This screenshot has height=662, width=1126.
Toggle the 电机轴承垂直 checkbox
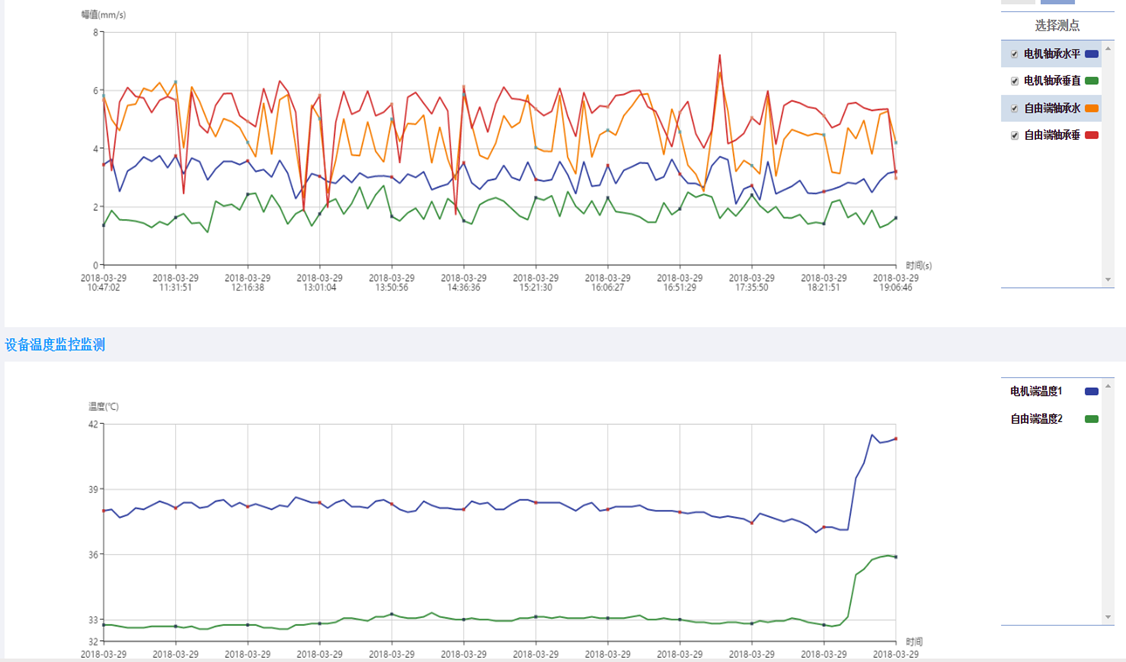[x=1015, y=81]
